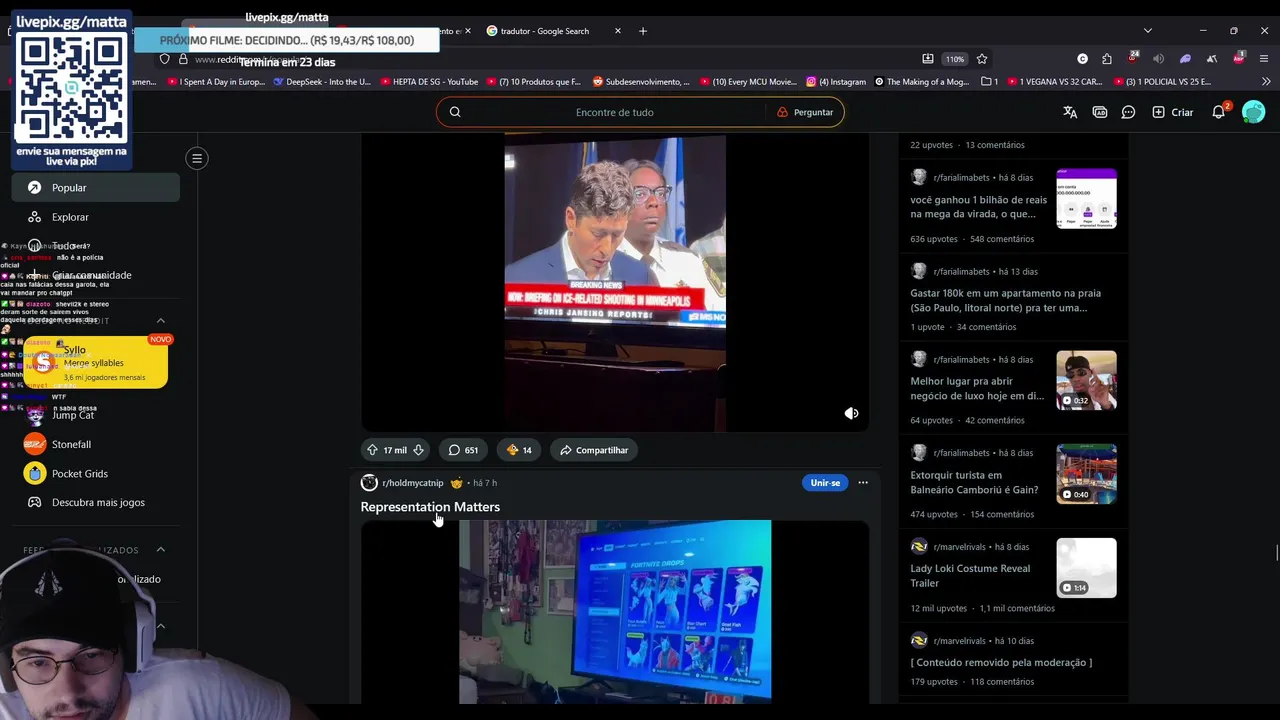Image resolution: width=1280 pixels, height=720 pixels.
Task: Open HEPTA DE SG - YouTube bookmark
Action: pos(428,82)
